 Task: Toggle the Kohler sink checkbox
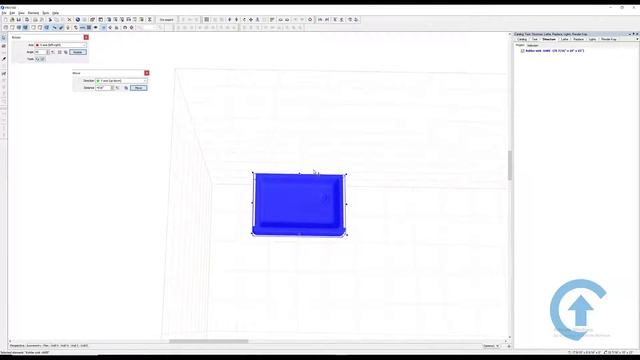click(x=522, y=51)
